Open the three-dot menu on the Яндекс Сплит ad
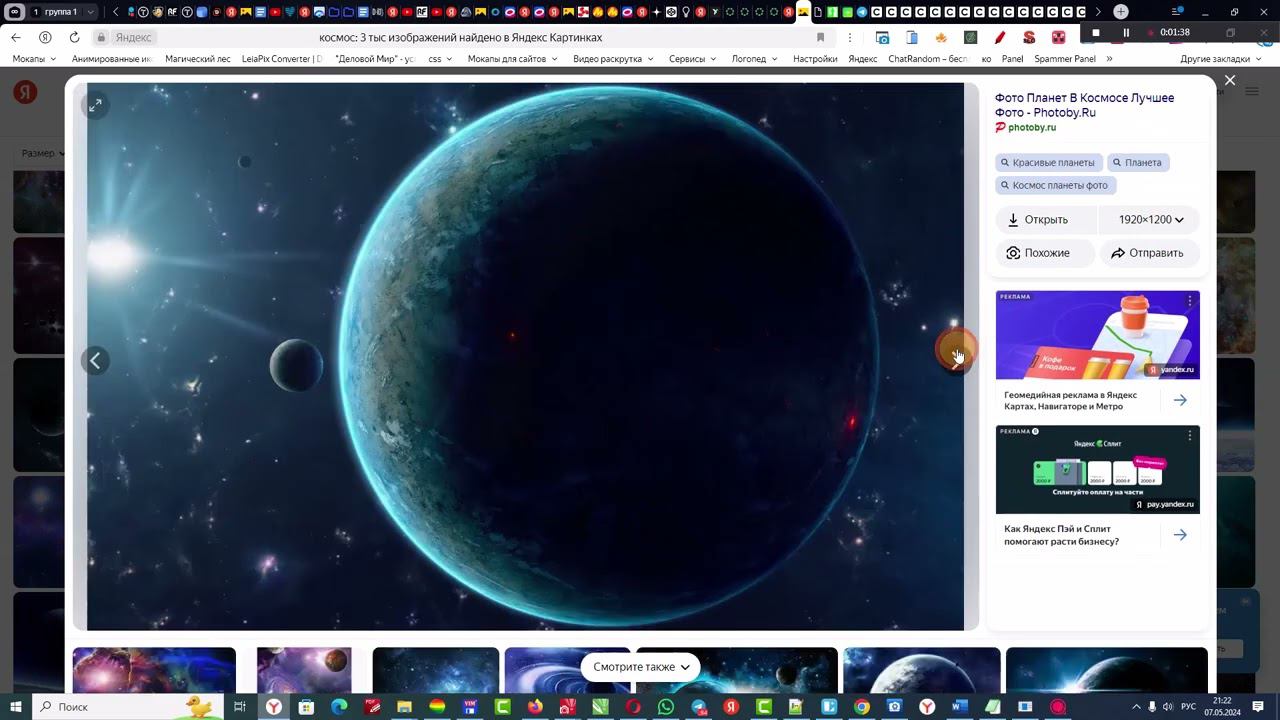This screenshot has height=720, width=1280. pos(1190,436)
